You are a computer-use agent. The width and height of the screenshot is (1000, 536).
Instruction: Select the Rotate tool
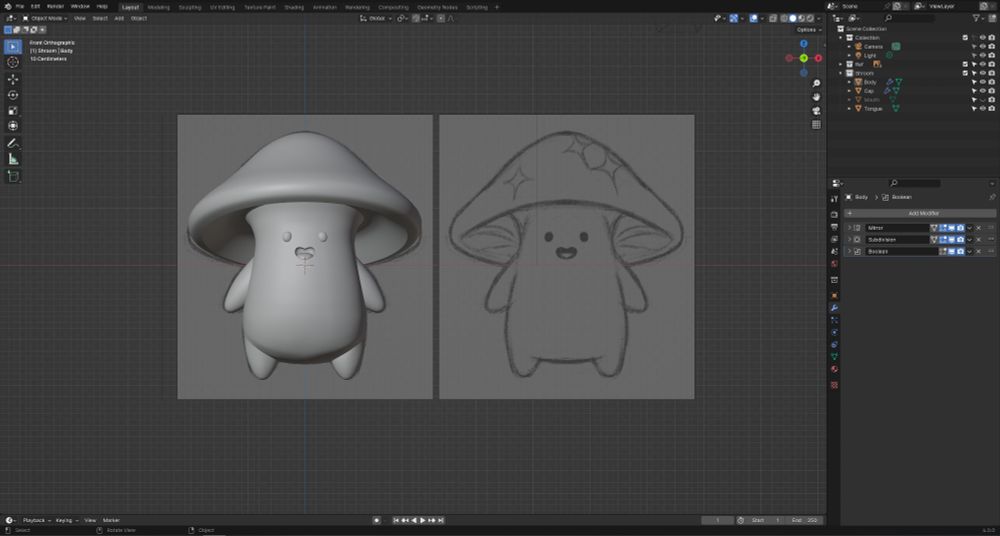[13, 95]
